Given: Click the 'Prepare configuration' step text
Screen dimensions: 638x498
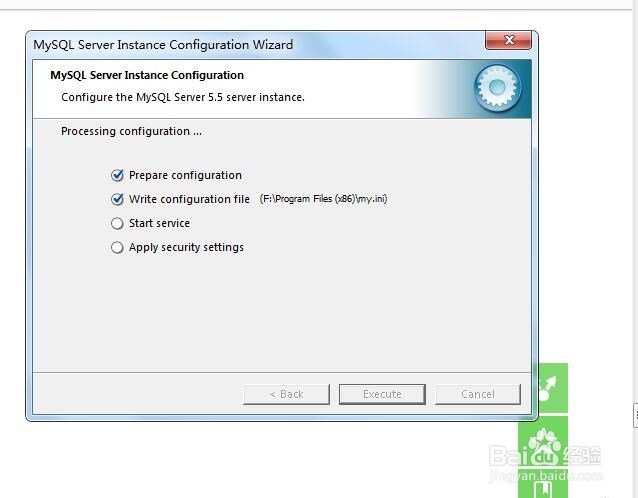Looking at the screenshot, I should [185, 175].
